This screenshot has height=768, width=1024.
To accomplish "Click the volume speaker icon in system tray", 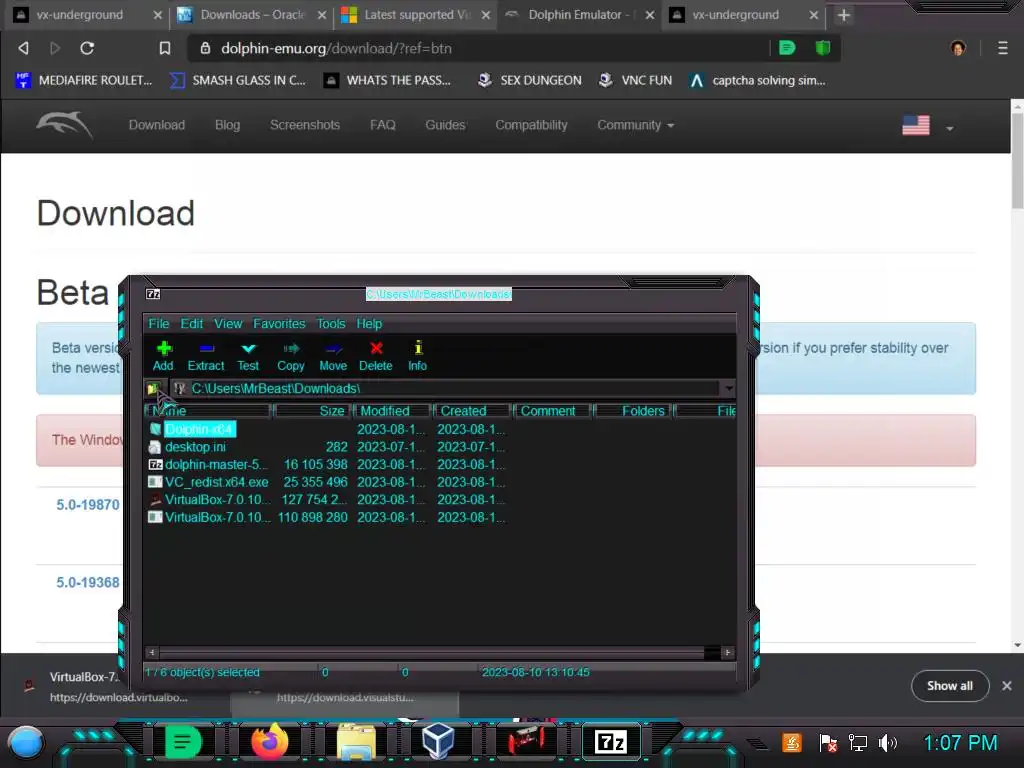I will 888,743.
